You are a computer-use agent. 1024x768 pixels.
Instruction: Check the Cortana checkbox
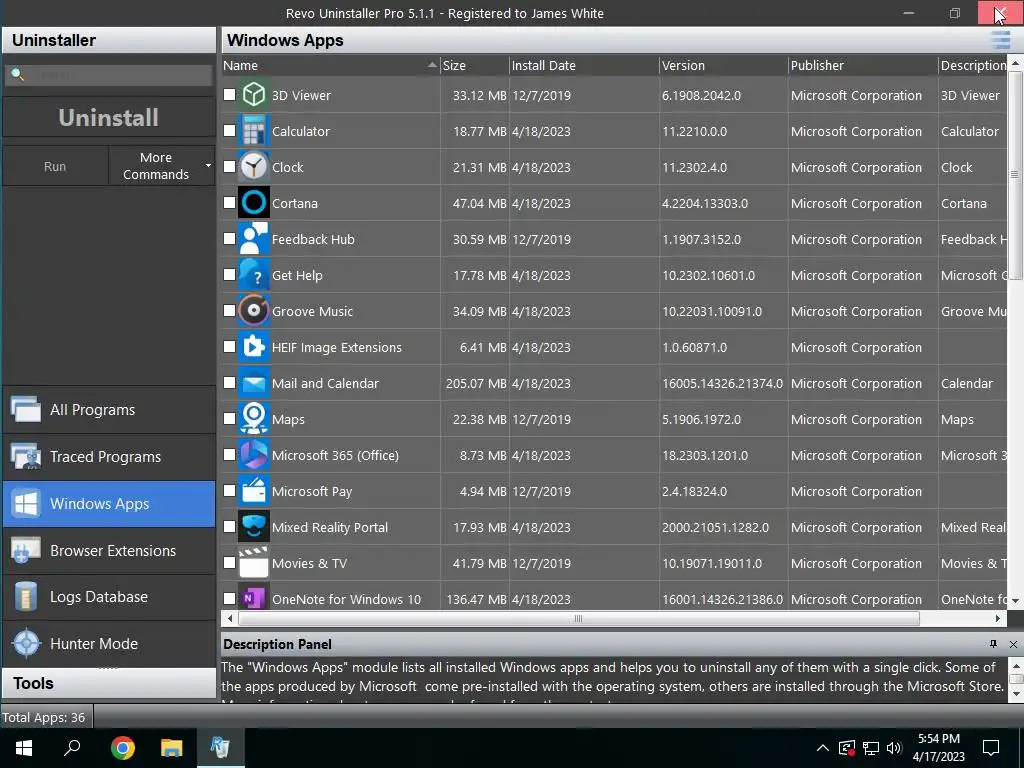click(x=229, y=202)
